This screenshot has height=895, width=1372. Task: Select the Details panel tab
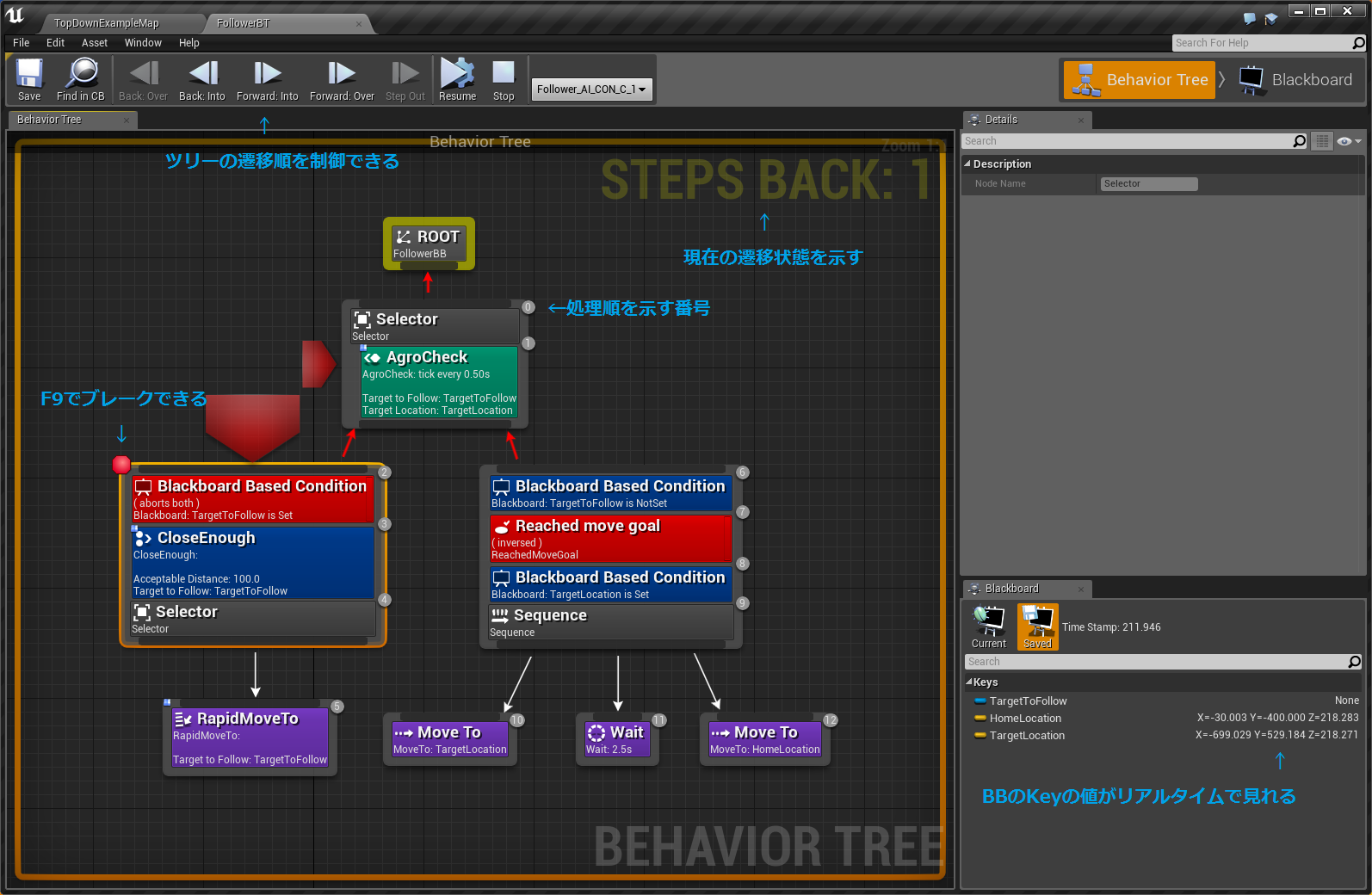(x=1001, y=120)
